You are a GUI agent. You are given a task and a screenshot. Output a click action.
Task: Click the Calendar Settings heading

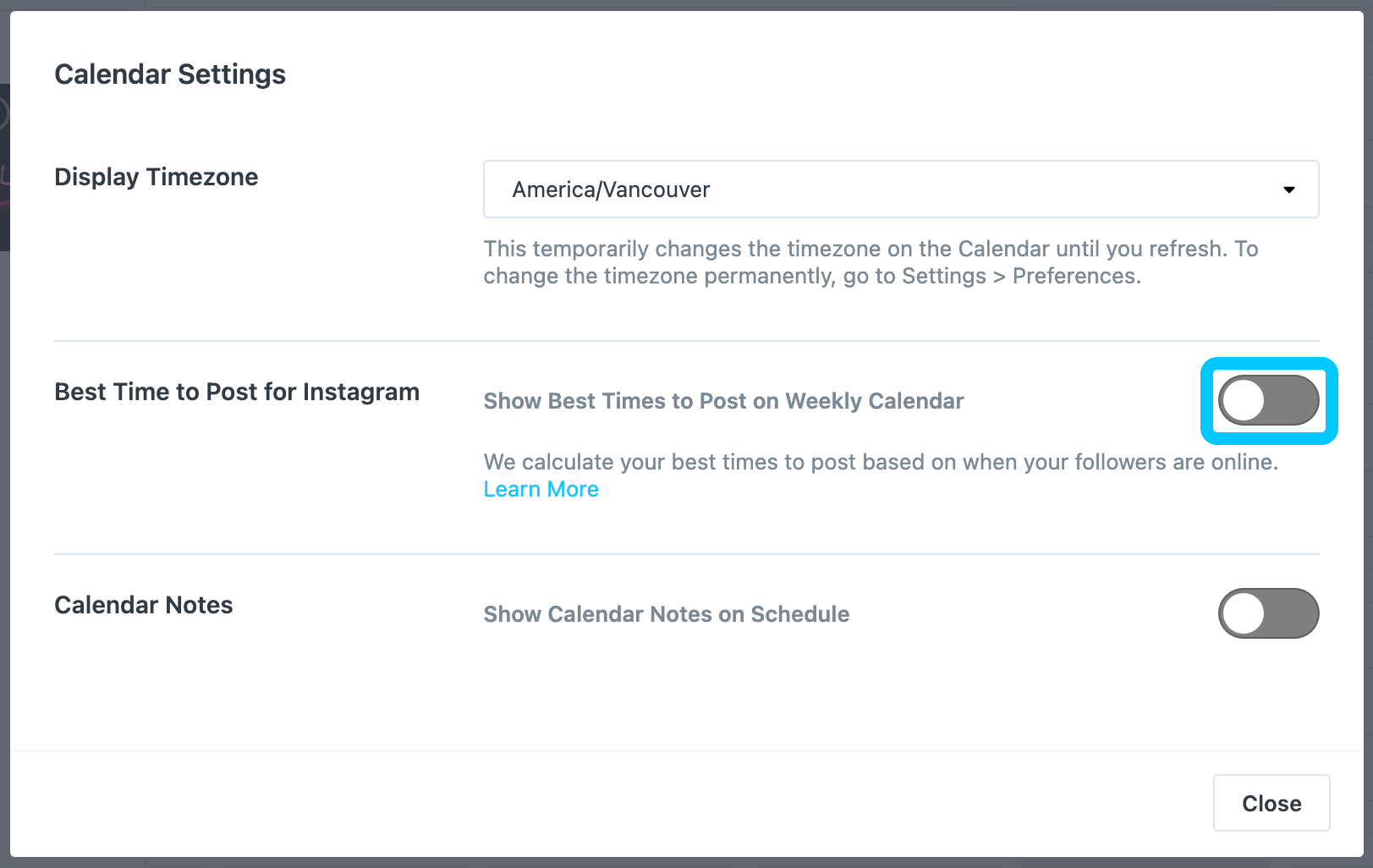coord(170,74)
